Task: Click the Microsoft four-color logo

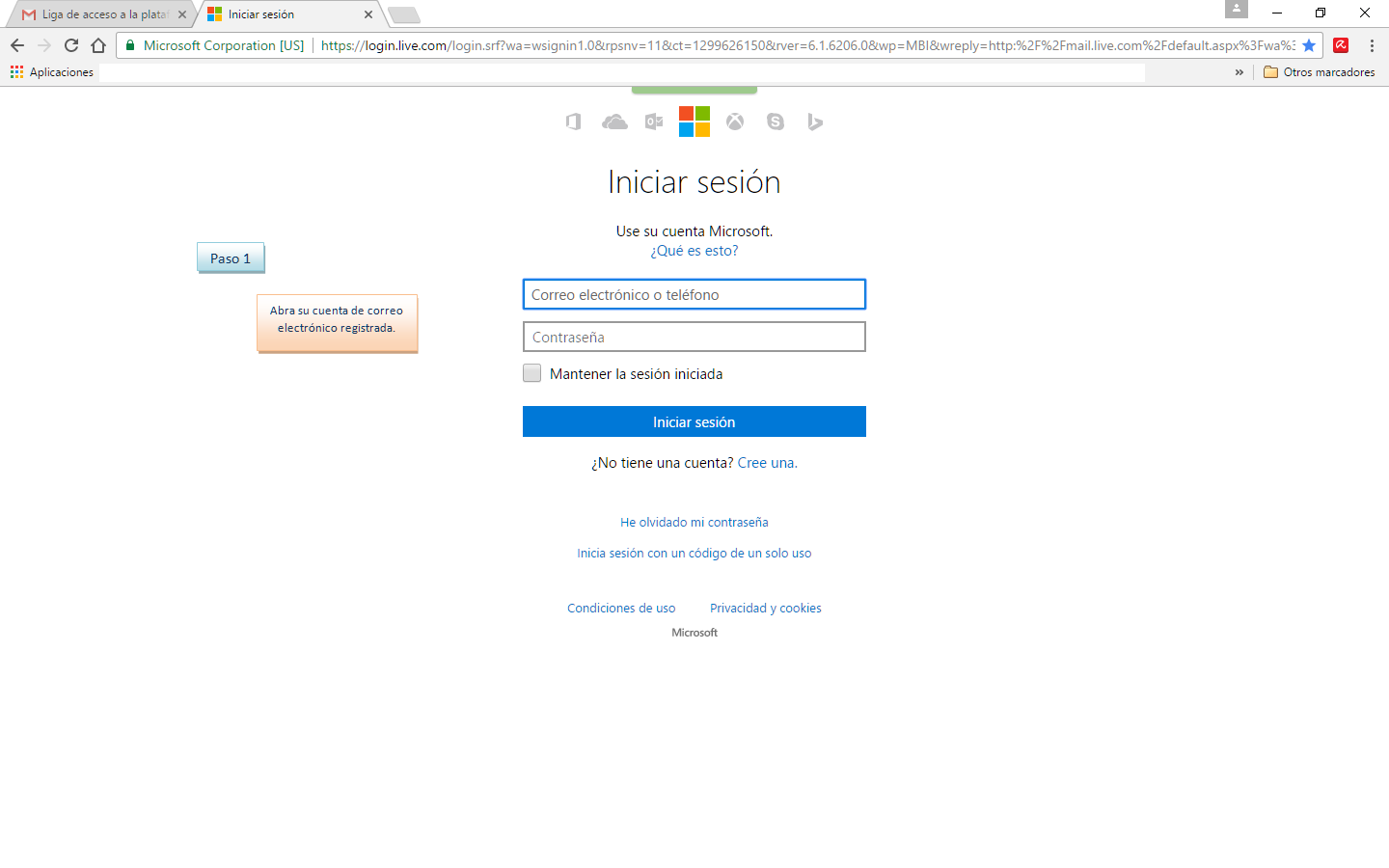Action: tap(694, 122)
